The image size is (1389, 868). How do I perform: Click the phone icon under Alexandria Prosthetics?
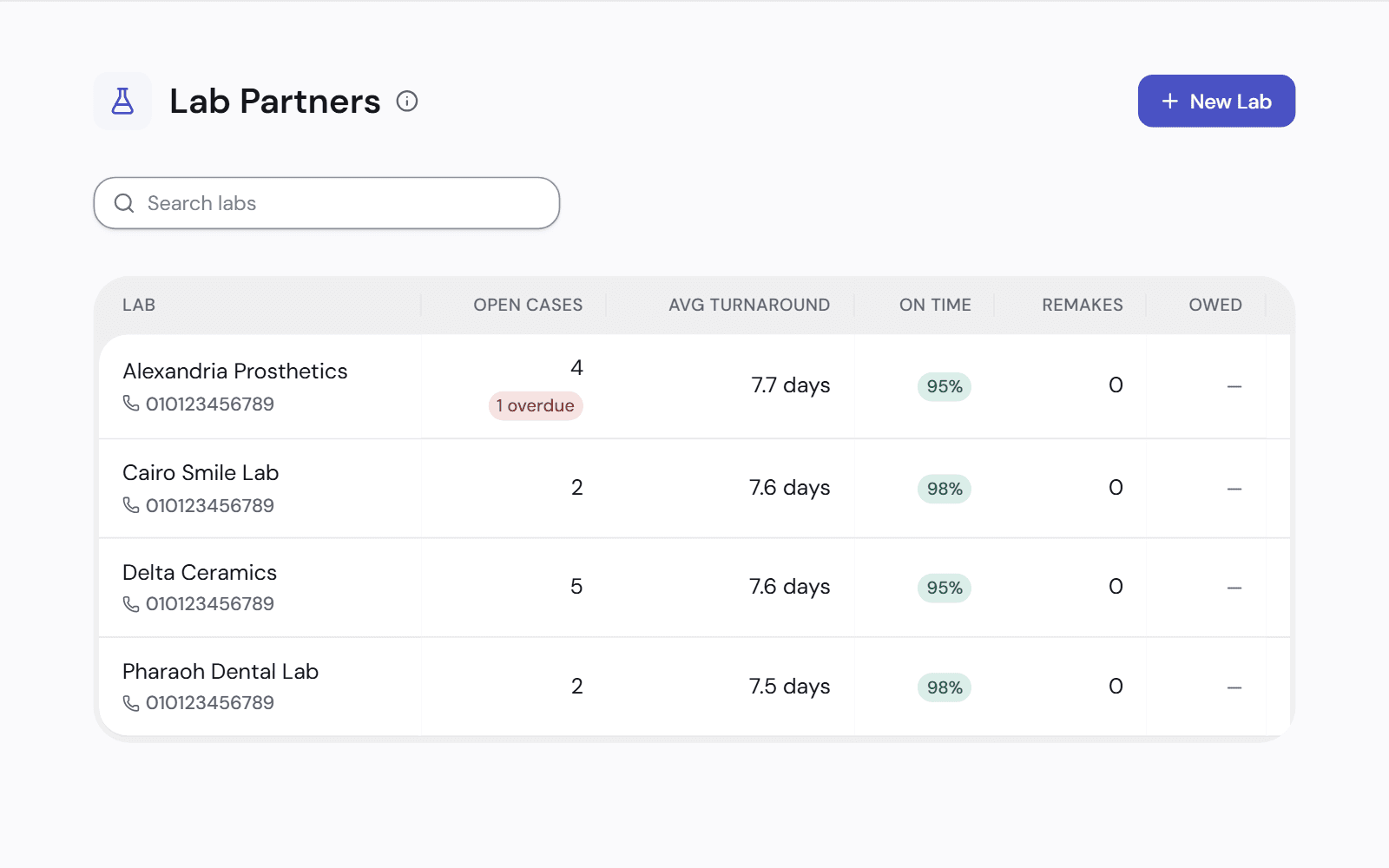point(131,404)
